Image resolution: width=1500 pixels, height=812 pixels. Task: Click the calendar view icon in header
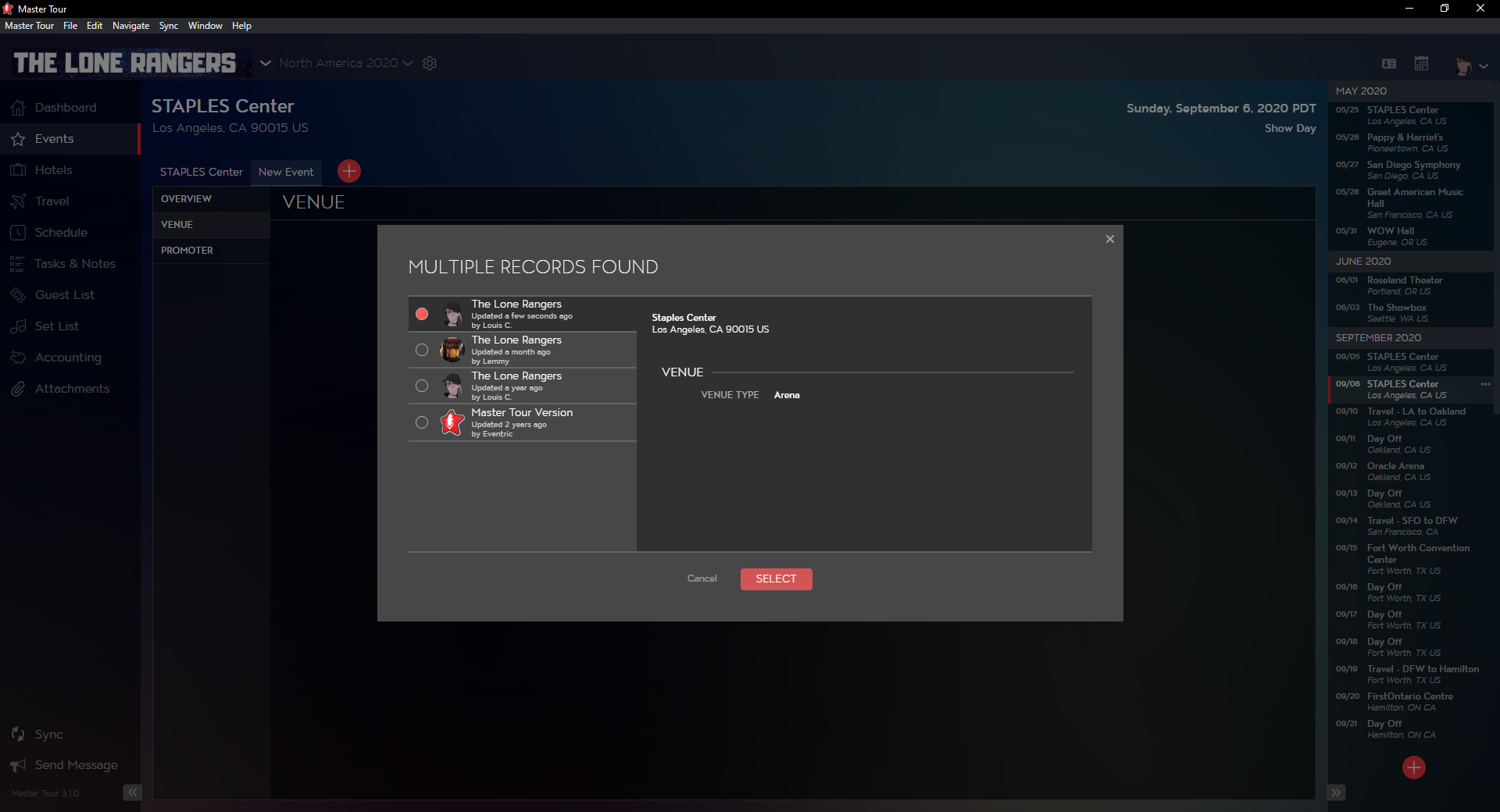[x=1422, y=63]
